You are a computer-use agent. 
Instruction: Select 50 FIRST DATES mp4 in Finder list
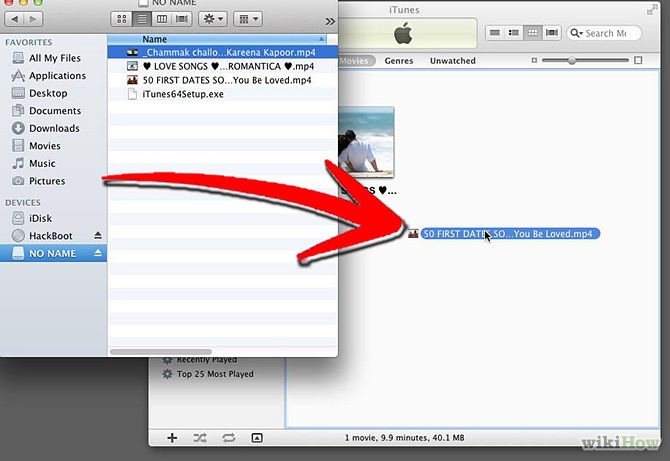coord(223,80)
